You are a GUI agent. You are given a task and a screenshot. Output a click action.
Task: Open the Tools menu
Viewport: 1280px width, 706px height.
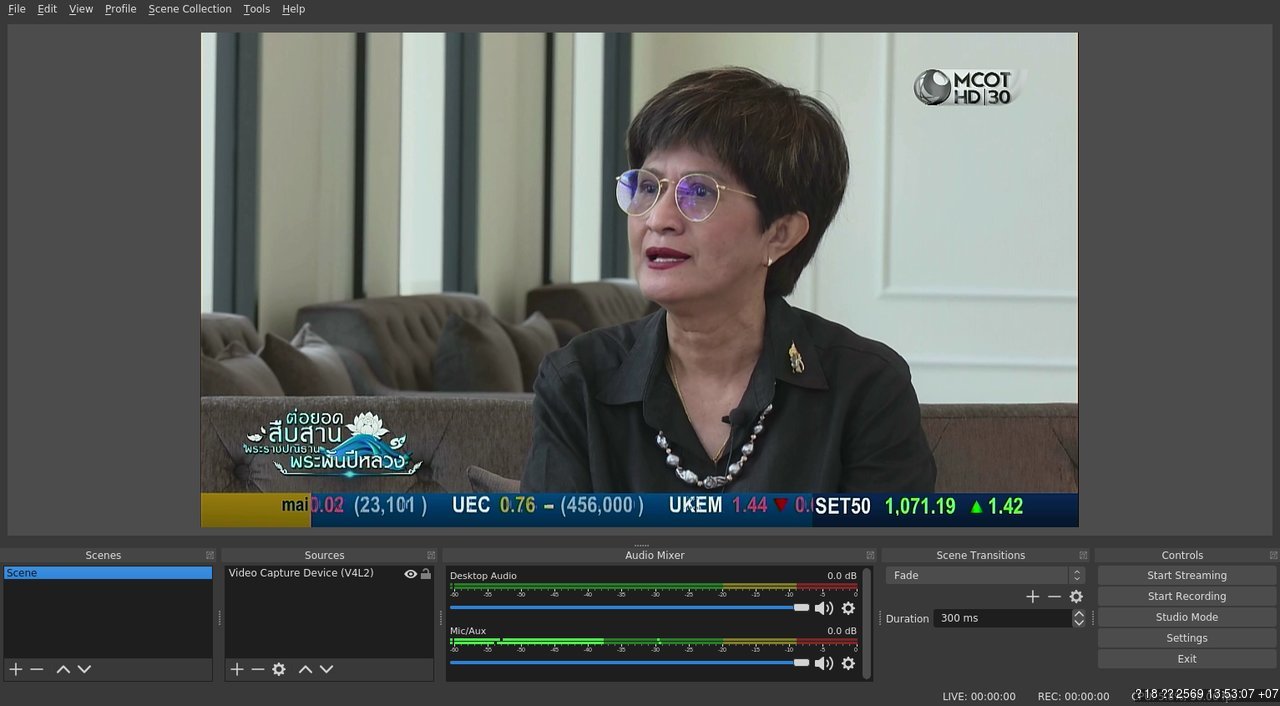[257, 9]
